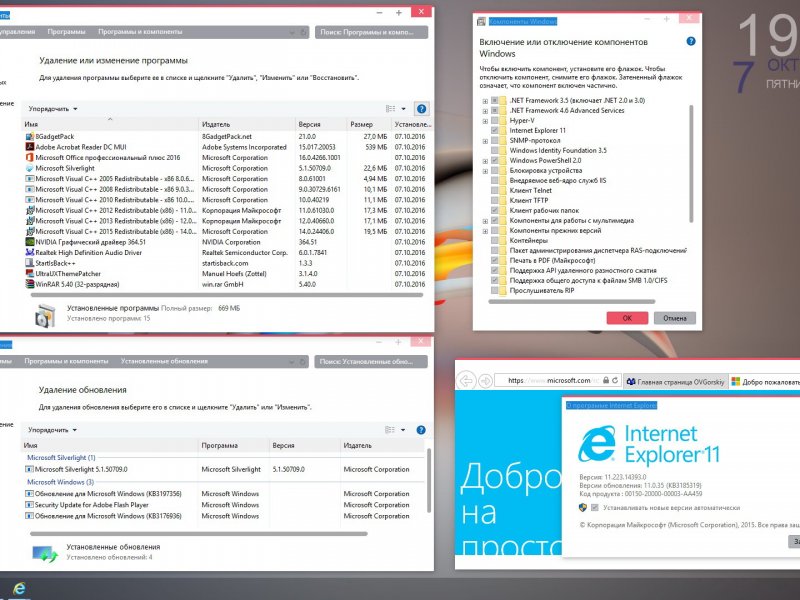Click the Программы breadcrumb in programs window
The image size is (800, 600).
point(66,32)
